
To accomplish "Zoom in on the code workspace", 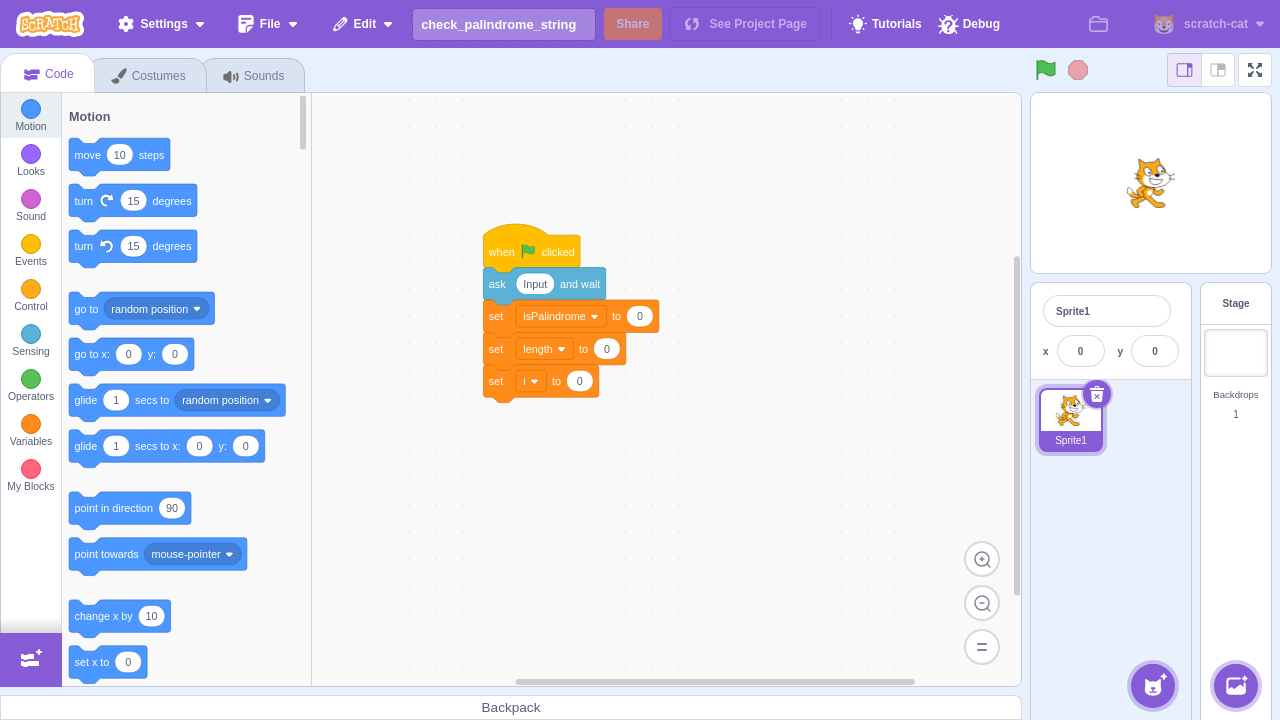I will pyautogui.click(x=982, y=559).
